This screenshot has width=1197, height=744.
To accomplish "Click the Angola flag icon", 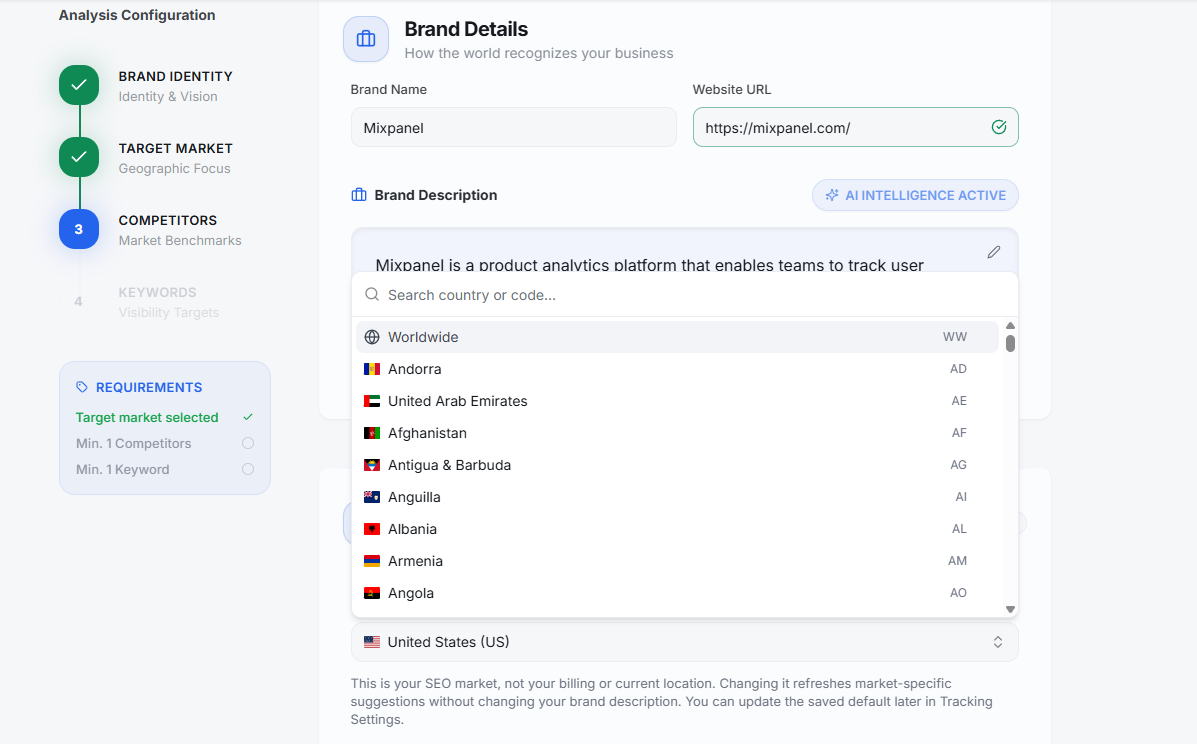I will 372,594.
